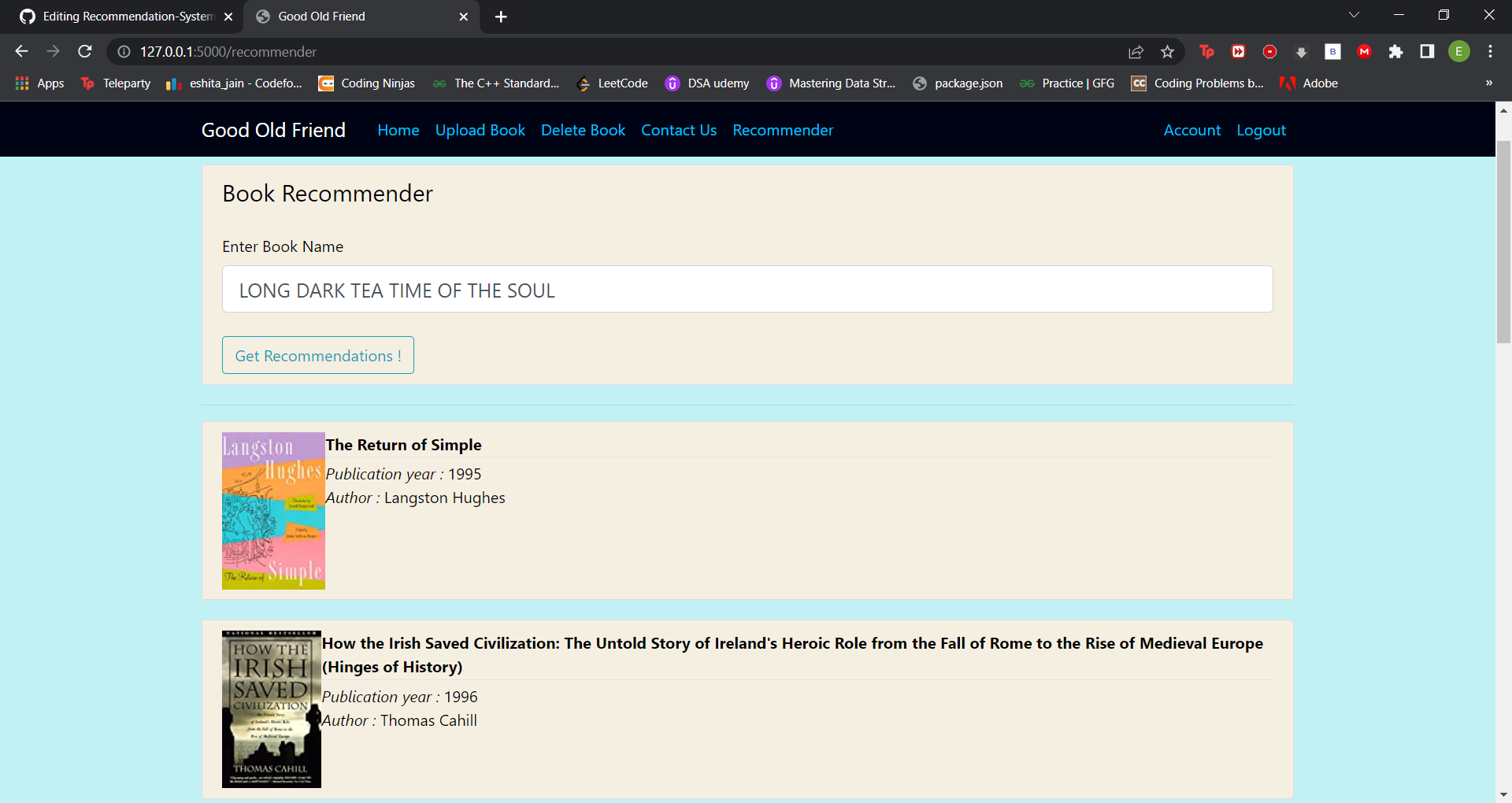Image resolution: width=1512 pixels, height=803 pixels.
Task: Open Chrome's three-dot menu
Action: (1490, 52)
